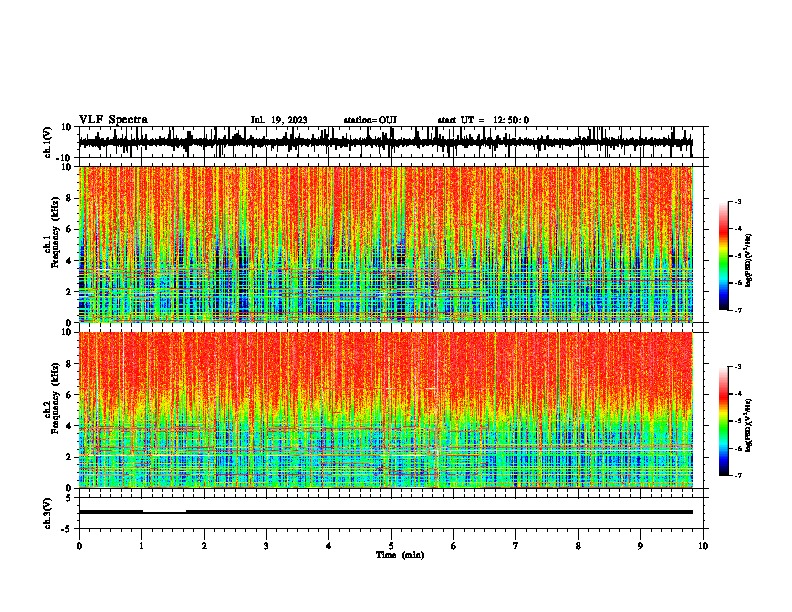This screenshot has width=792, height=612.
Task: Click the "ch.1(V)" waveform axis label
Action: tap(48, 142)
